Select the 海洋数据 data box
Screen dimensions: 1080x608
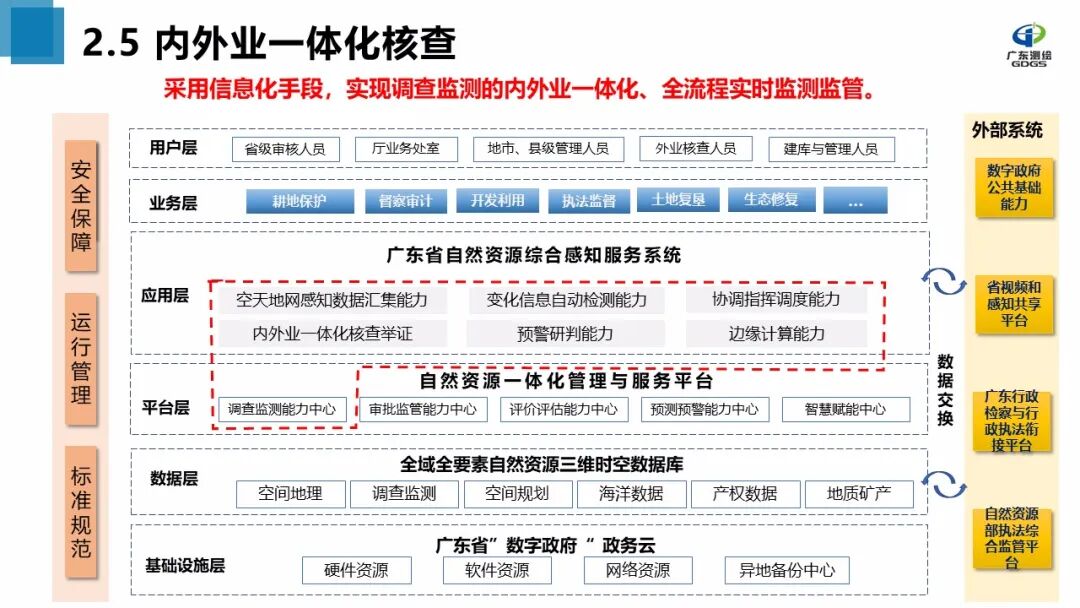tap(632, 494)
